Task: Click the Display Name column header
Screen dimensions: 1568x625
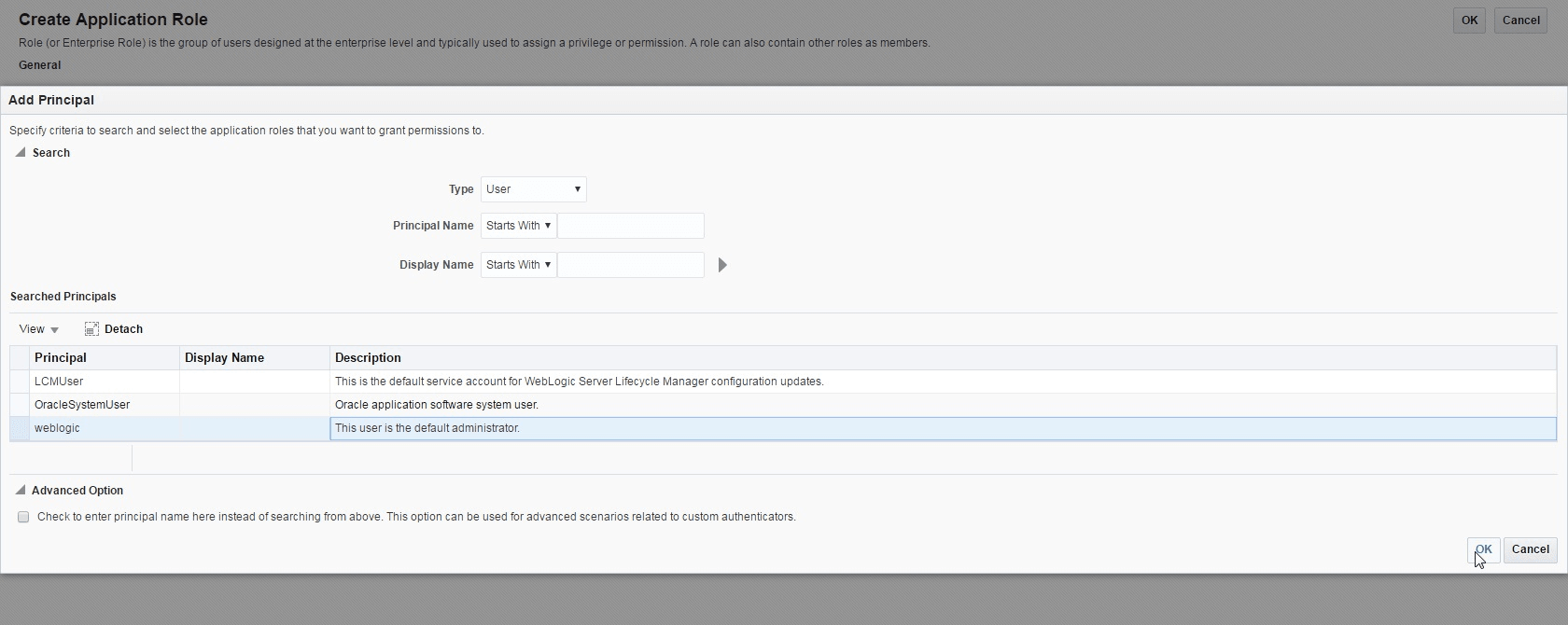Action: click(x=224, y=358)
